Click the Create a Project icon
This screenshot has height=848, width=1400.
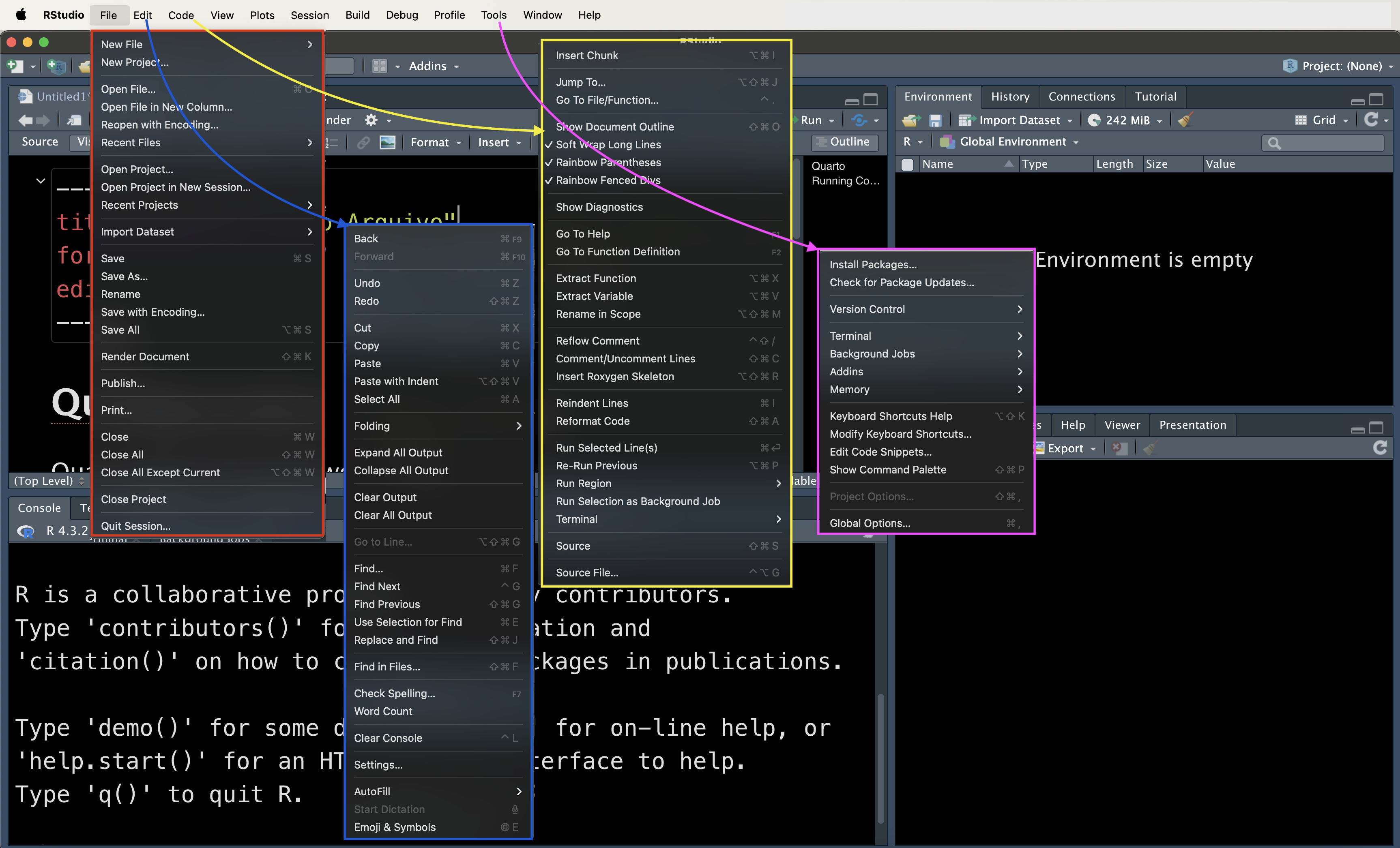[56, 66]
